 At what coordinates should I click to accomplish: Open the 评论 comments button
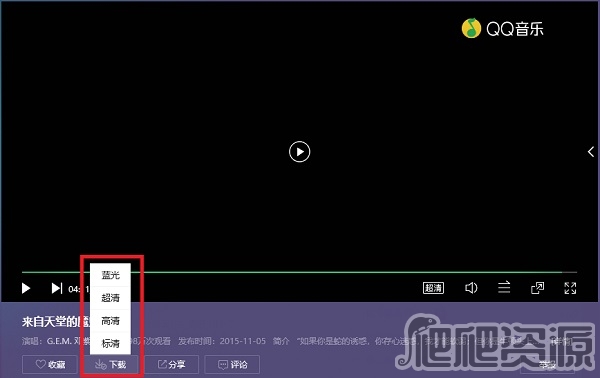click(232, 365)
